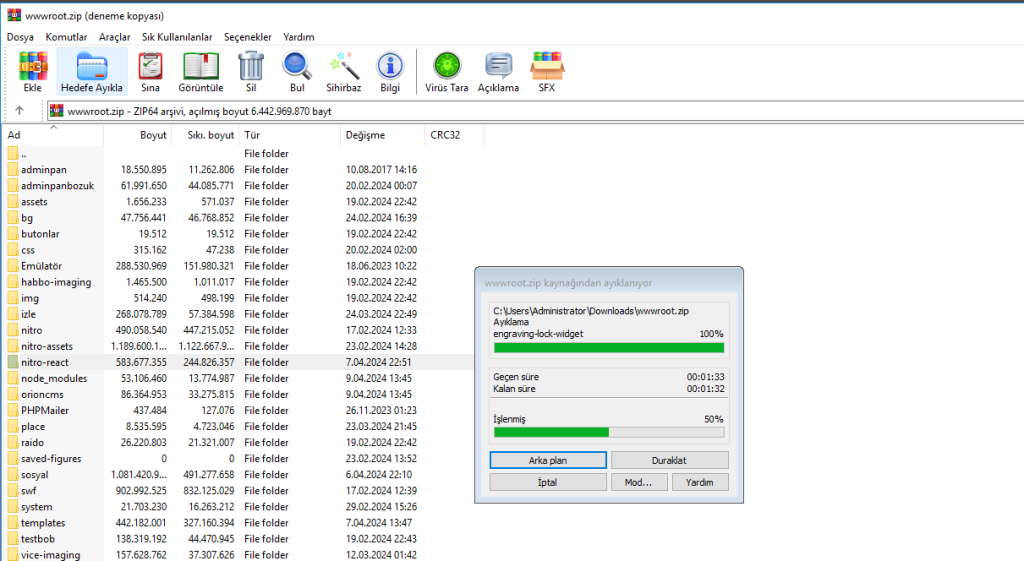
Task: Select the testbob folder row
Action: click(238, 539)
